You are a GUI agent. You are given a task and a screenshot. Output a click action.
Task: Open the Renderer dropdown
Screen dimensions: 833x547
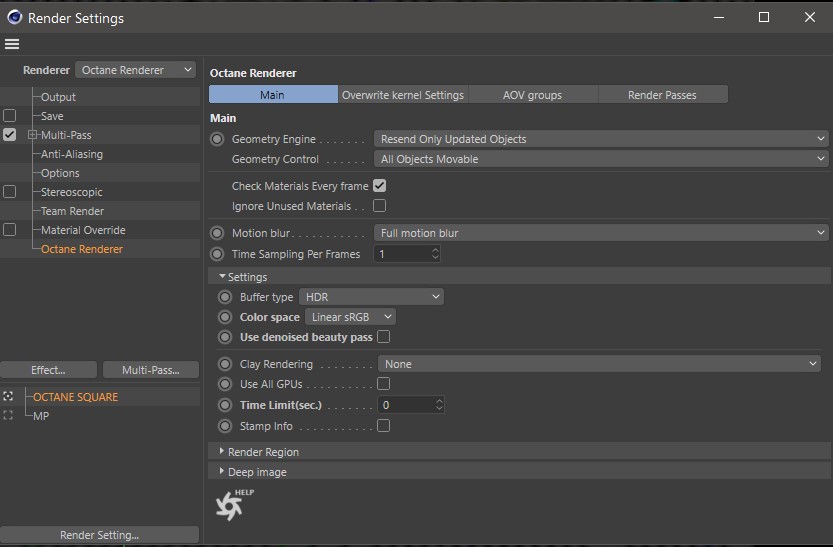[136, 70]
